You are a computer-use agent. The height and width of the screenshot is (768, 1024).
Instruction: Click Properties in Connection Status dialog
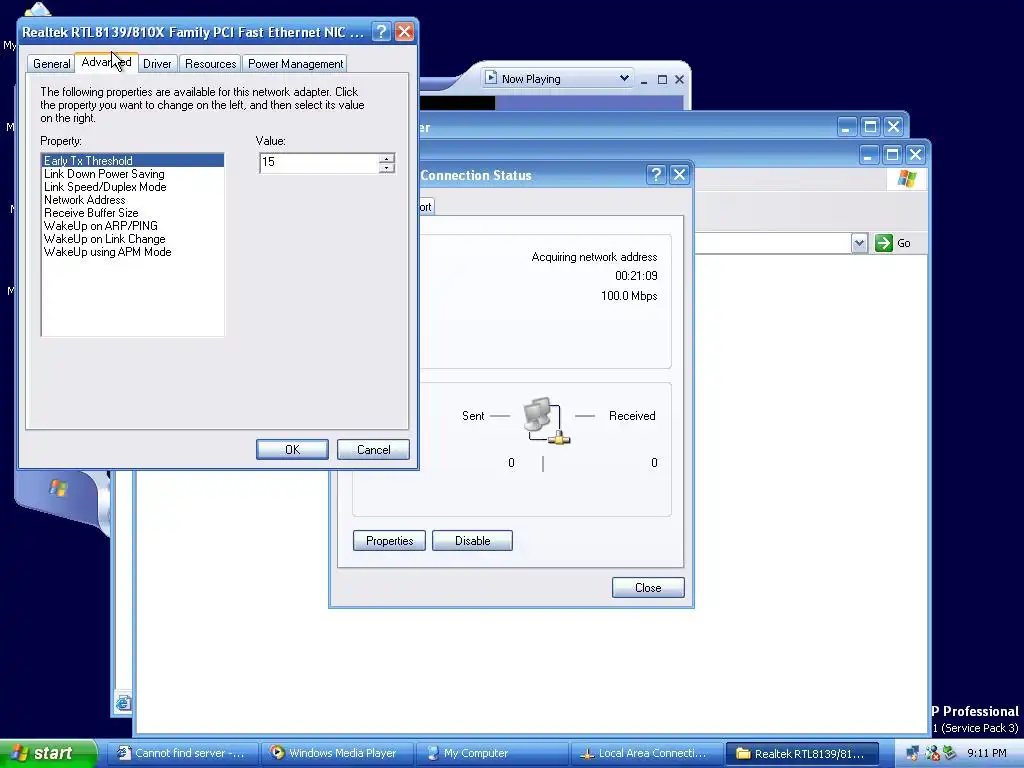tap(389, 541)
